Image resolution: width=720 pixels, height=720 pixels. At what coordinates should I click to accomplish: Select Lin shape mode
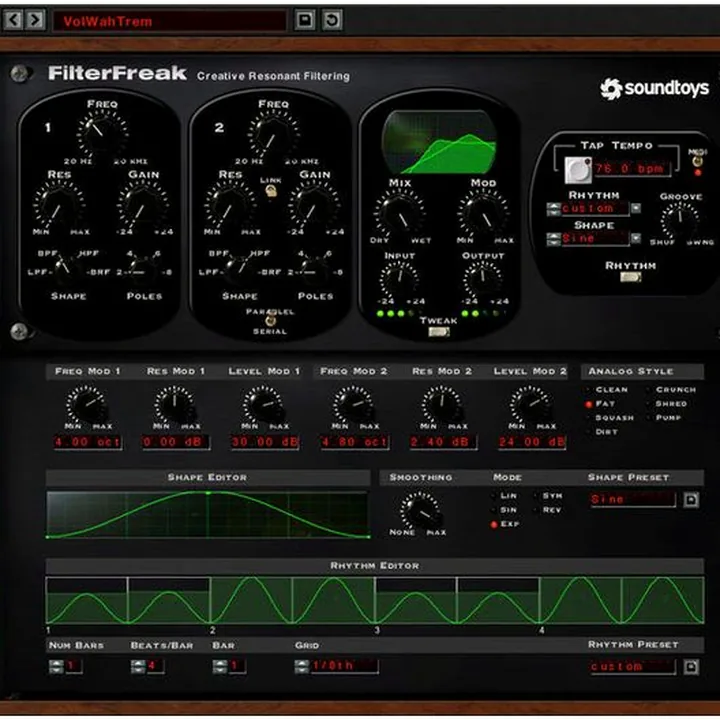tap(504, 496)
